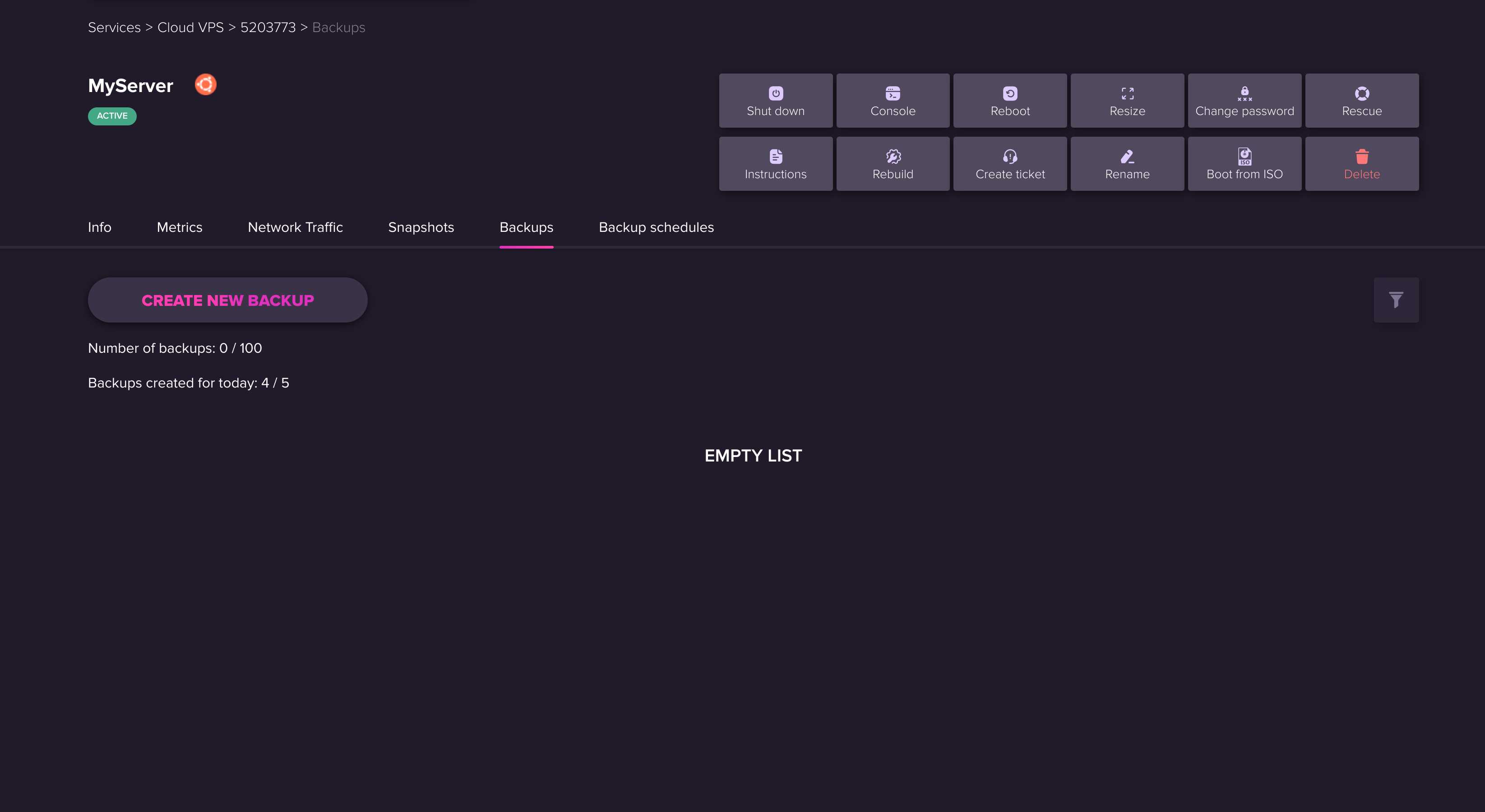
Task: Click the Rename server option
Action: (1127, 163)
